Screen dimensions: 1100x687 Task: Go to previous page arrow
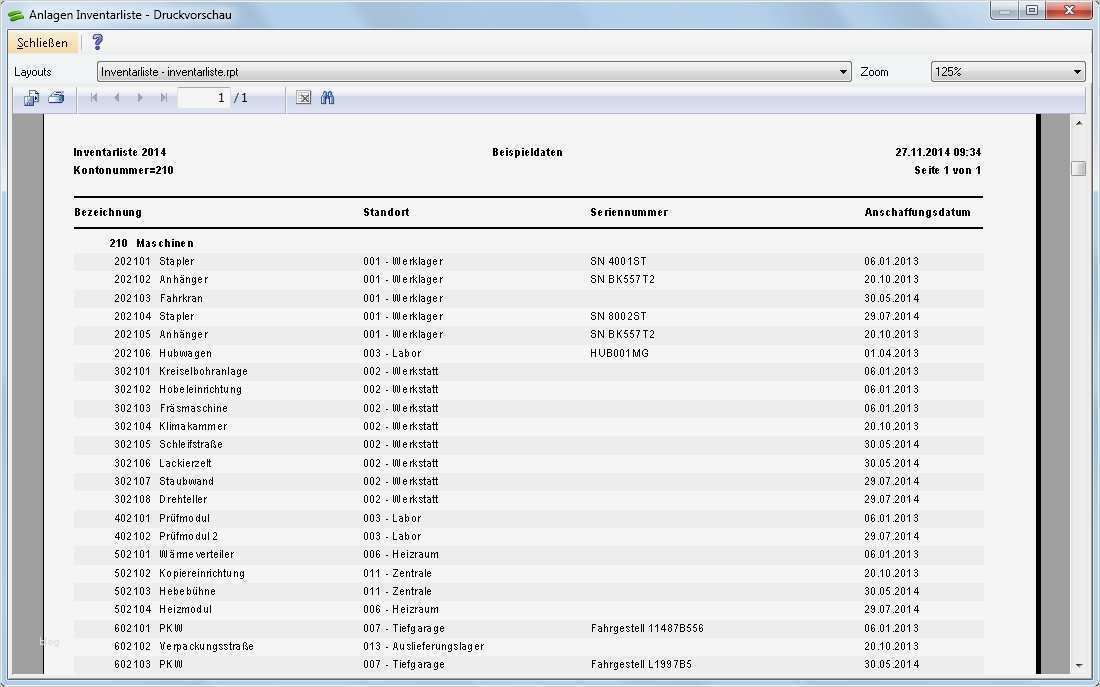pyautogui.click(x=117, y=98)
